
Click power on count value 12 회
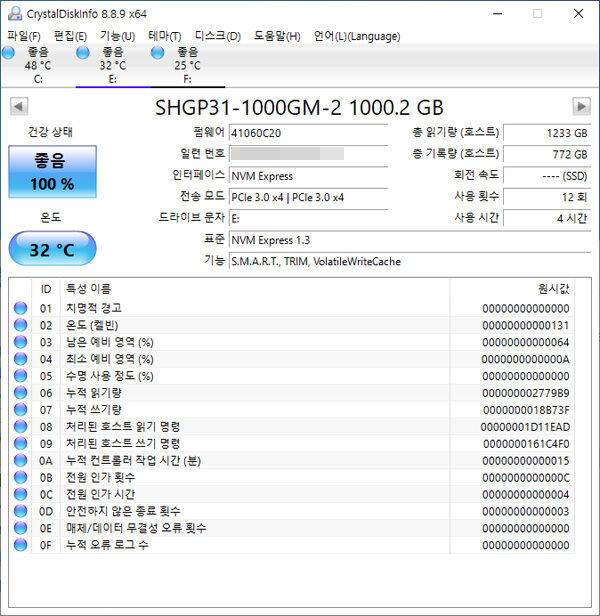click(547, 197)
